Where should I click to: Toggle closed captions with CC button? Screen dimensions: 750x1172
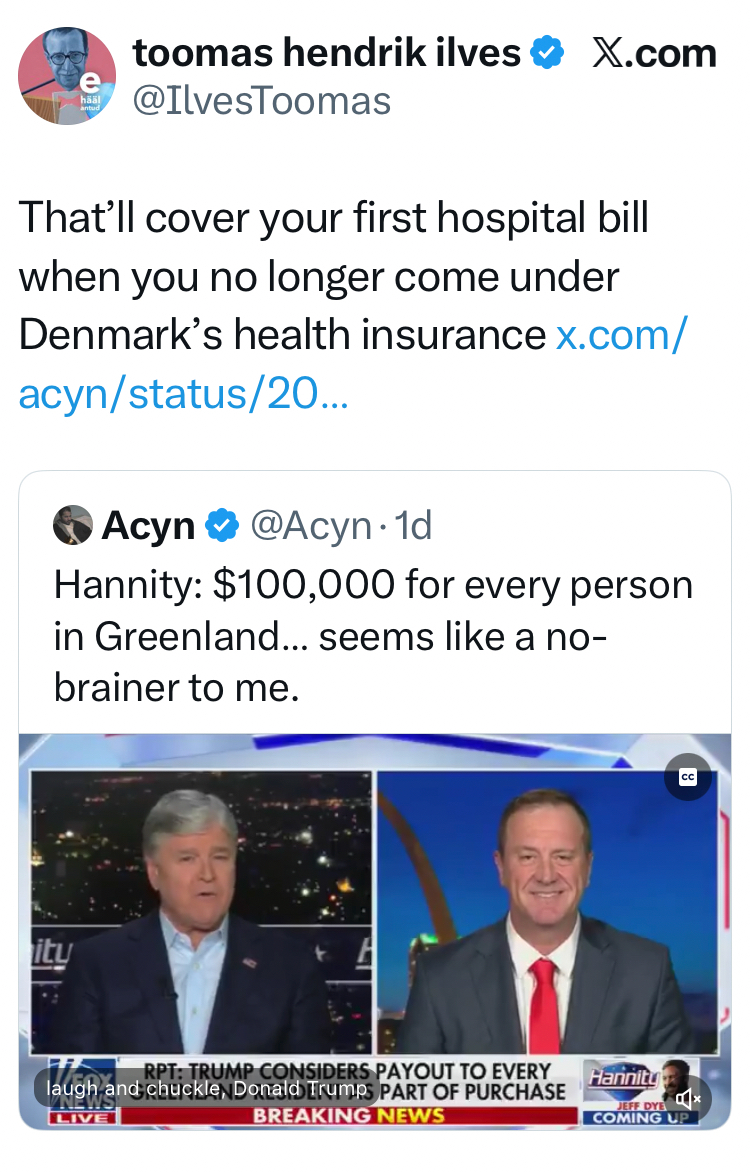pyautogui.click(x=688, y=777)
